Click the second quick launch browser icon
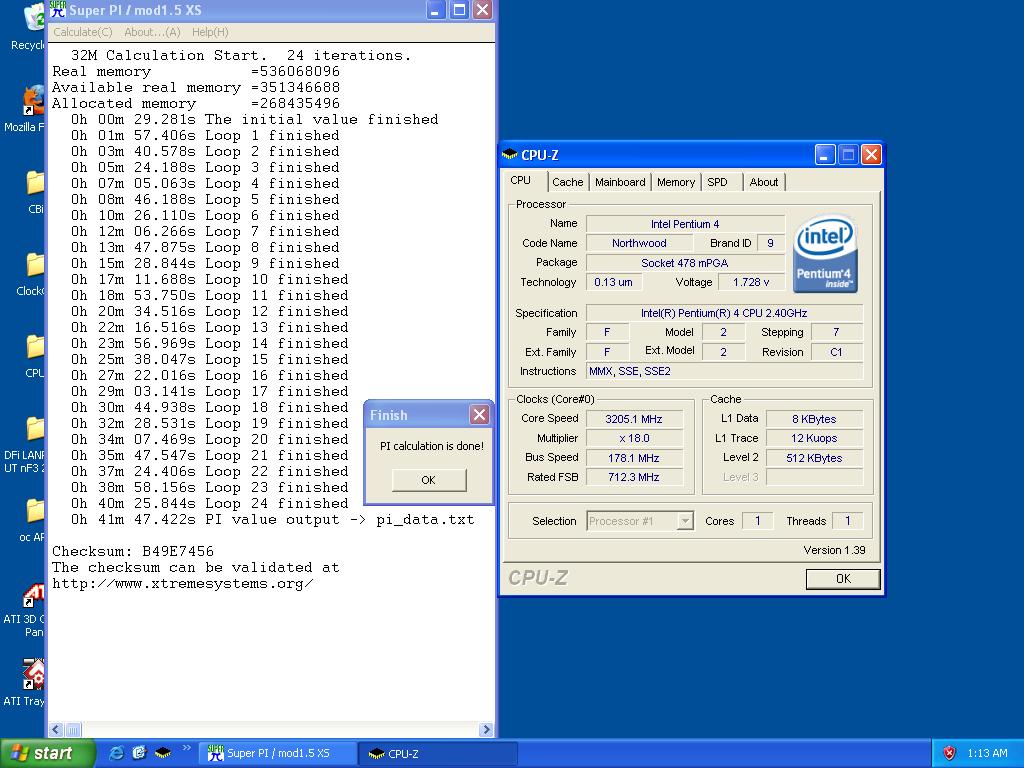This screenshot has height=768, width=1024. (x=139, y=753)
